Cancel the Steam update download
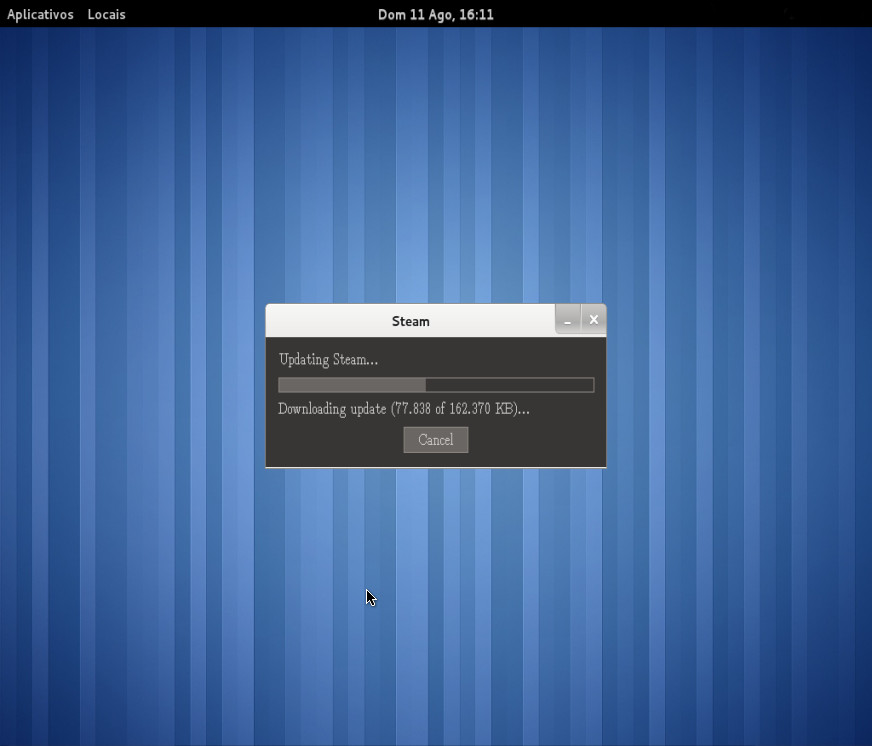 (x=435, y=439)
